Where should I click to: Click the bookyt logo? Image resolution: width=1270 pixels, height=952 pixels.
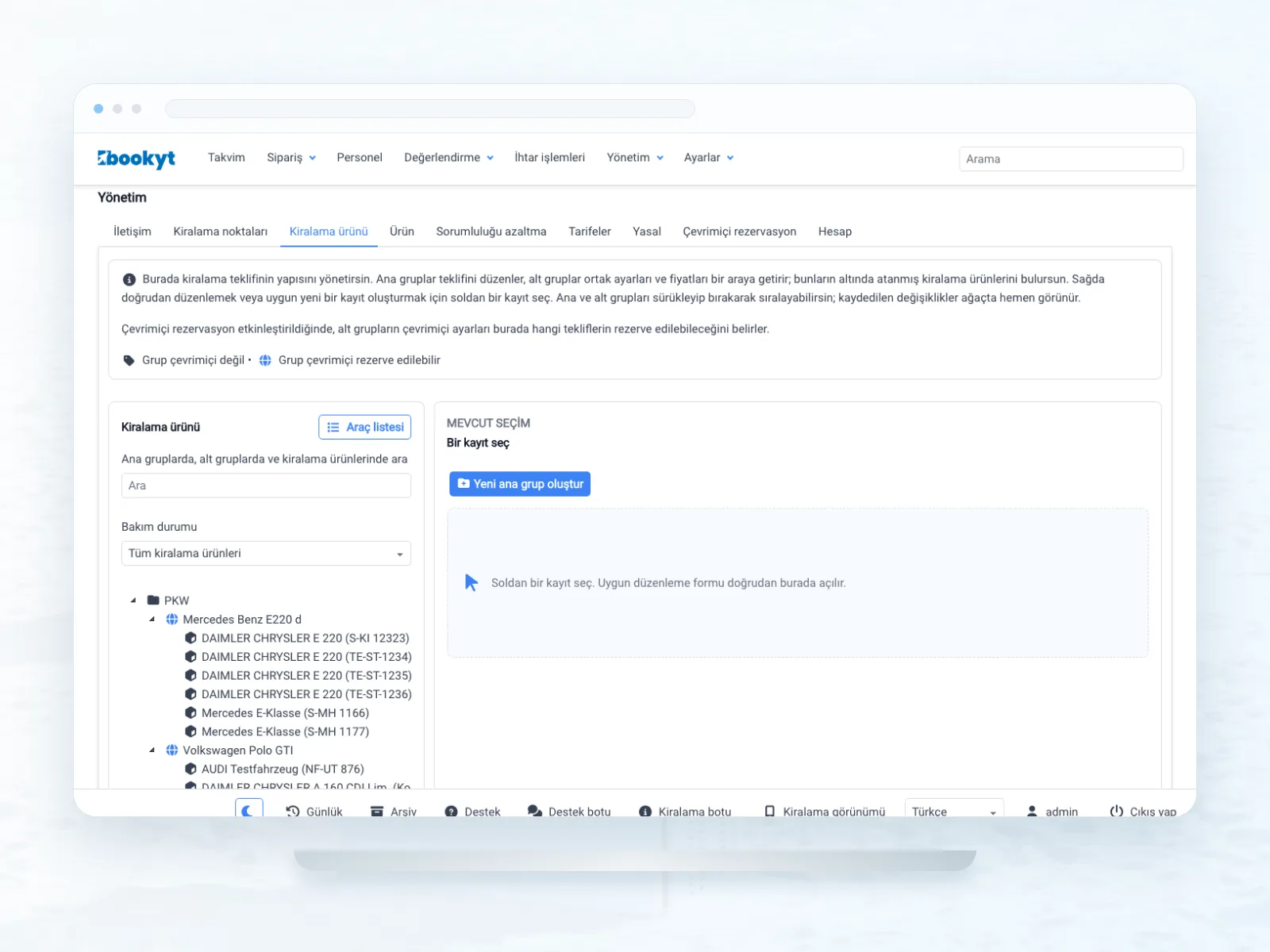coord(136,159)
